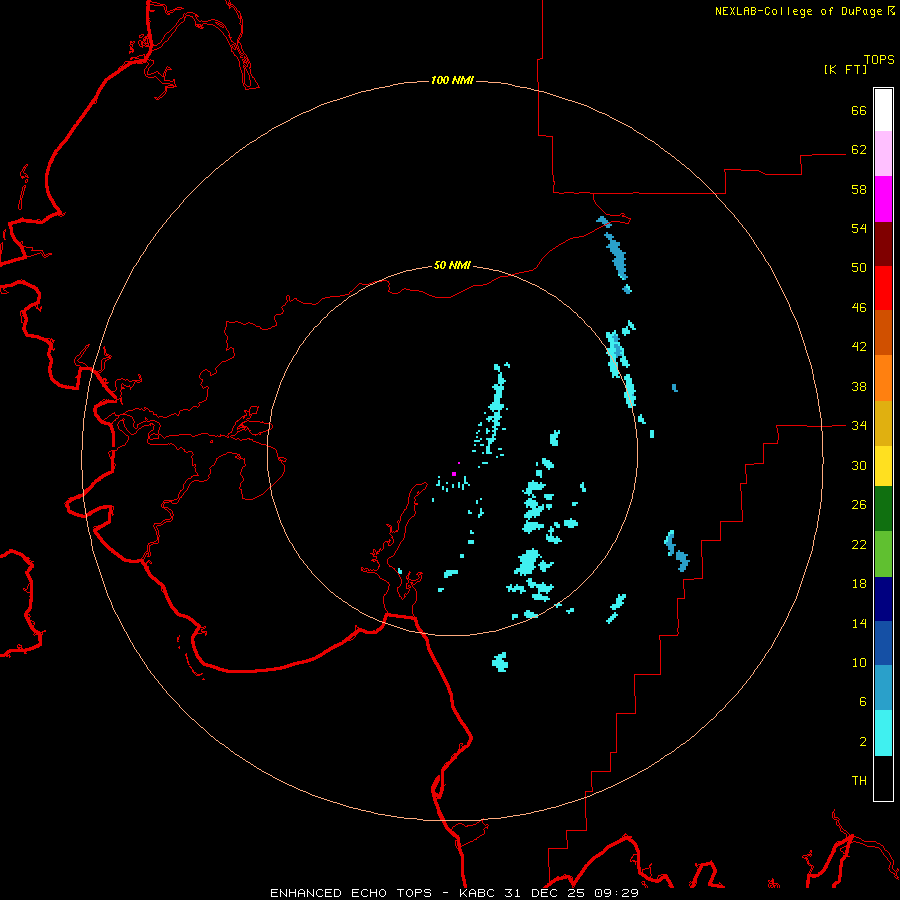Screen dimensions: 900x900
Task: Click the medium blue legend swatch
Action: (883, 643)
